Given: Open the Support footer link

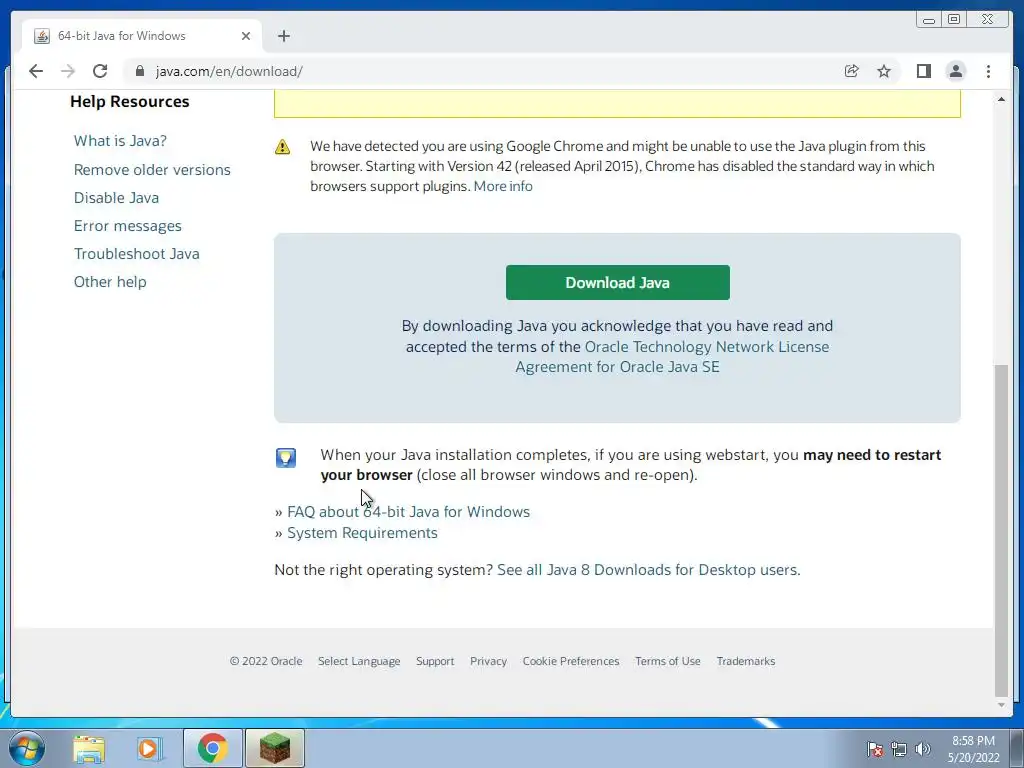Looking at the screenshot, I should tap(435, 661).
